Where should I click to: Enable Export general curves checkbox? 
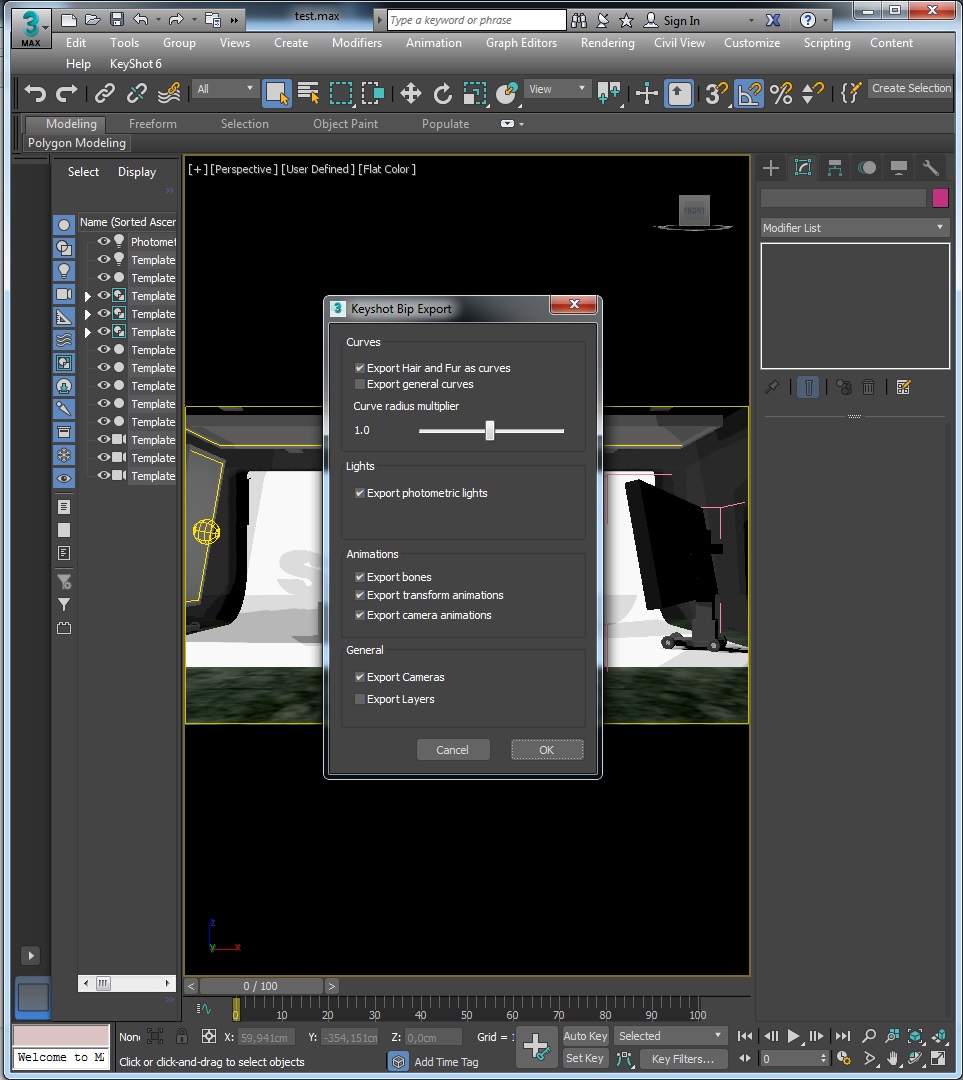360,384
